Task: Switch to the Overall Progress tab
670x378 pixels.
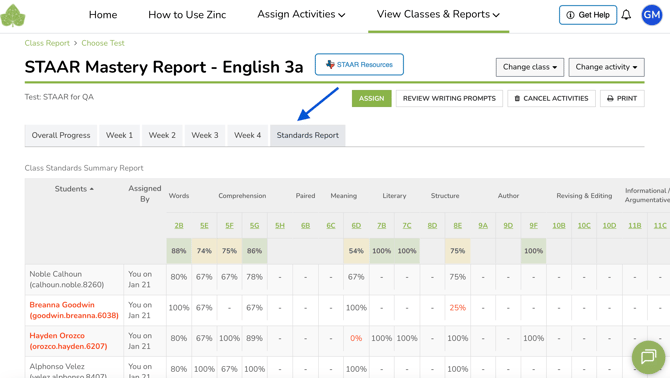Action: click(61, 135)
